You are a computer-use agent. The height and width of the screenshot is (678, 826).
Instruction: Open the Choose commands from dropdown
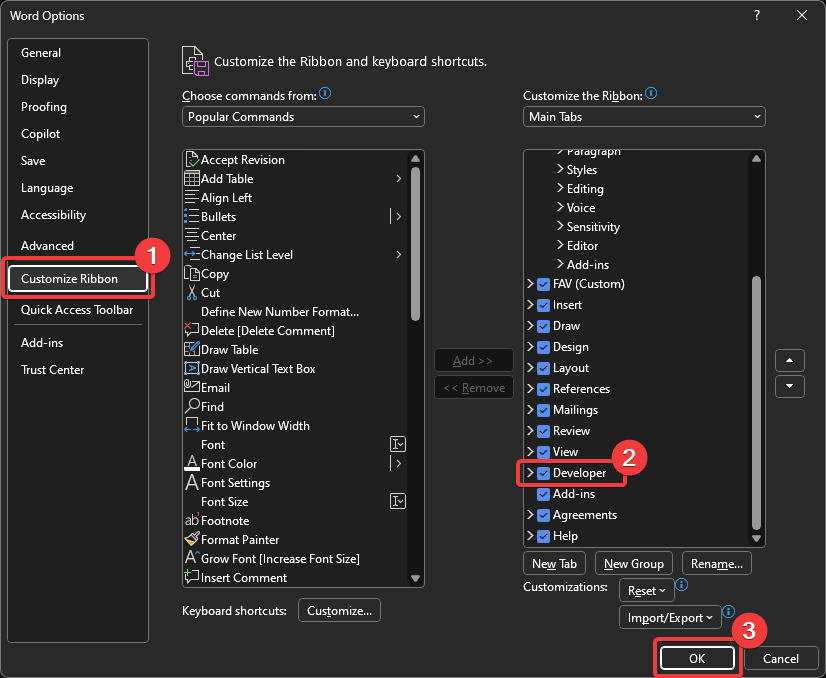[x=303, y=116]
